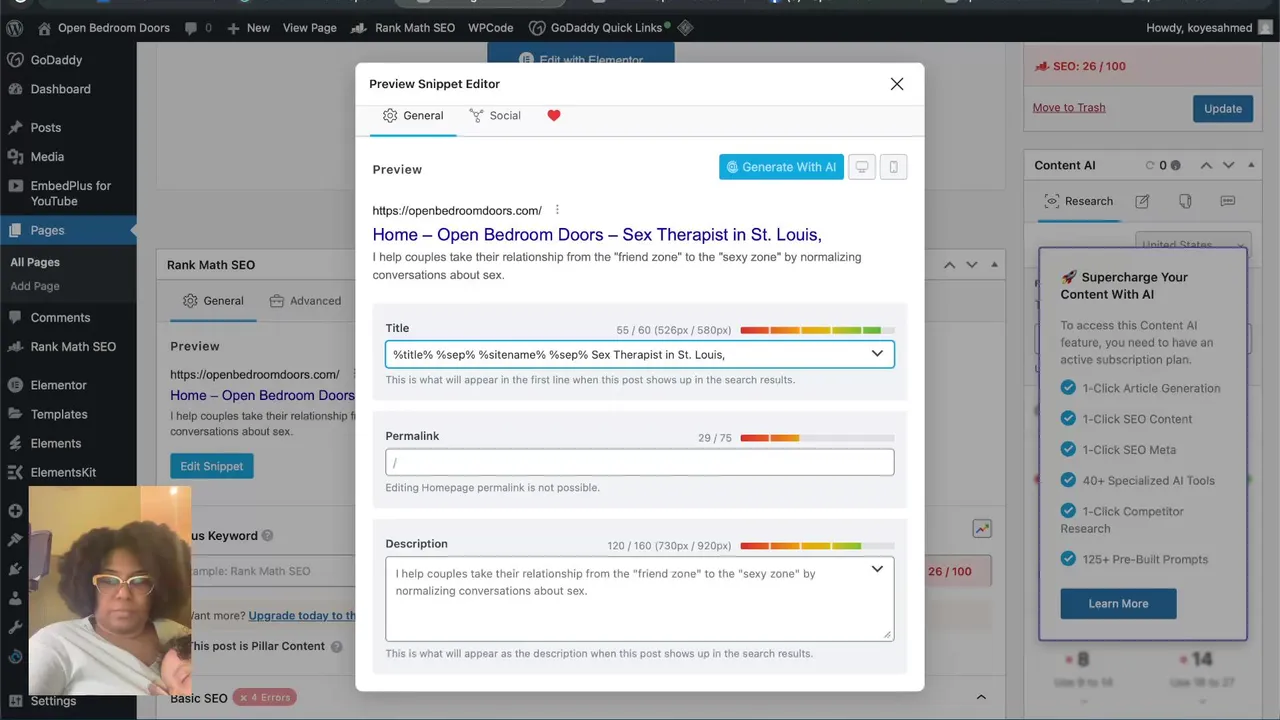Click the red heart tab icon
This screenshot has height=720, width=1280.
554,116
